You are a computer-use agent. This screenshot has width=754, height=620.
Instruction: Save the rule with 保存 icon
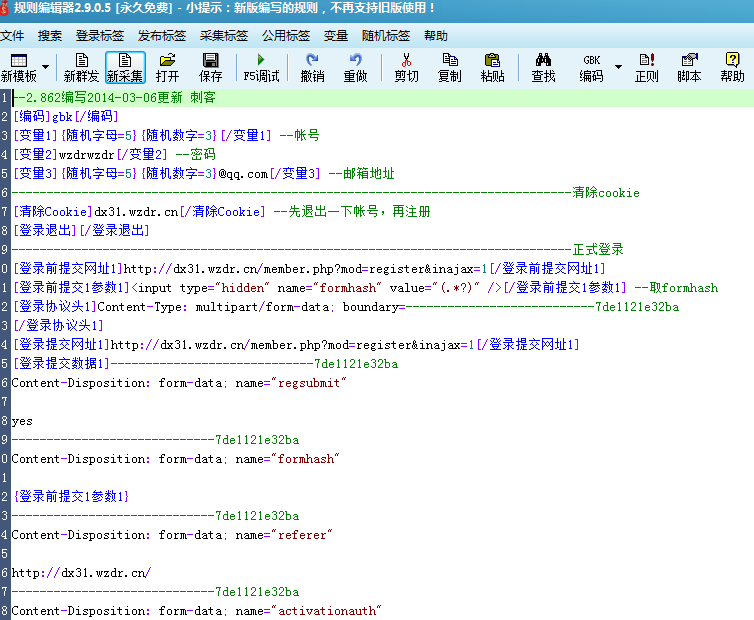[x=210, y=68]
